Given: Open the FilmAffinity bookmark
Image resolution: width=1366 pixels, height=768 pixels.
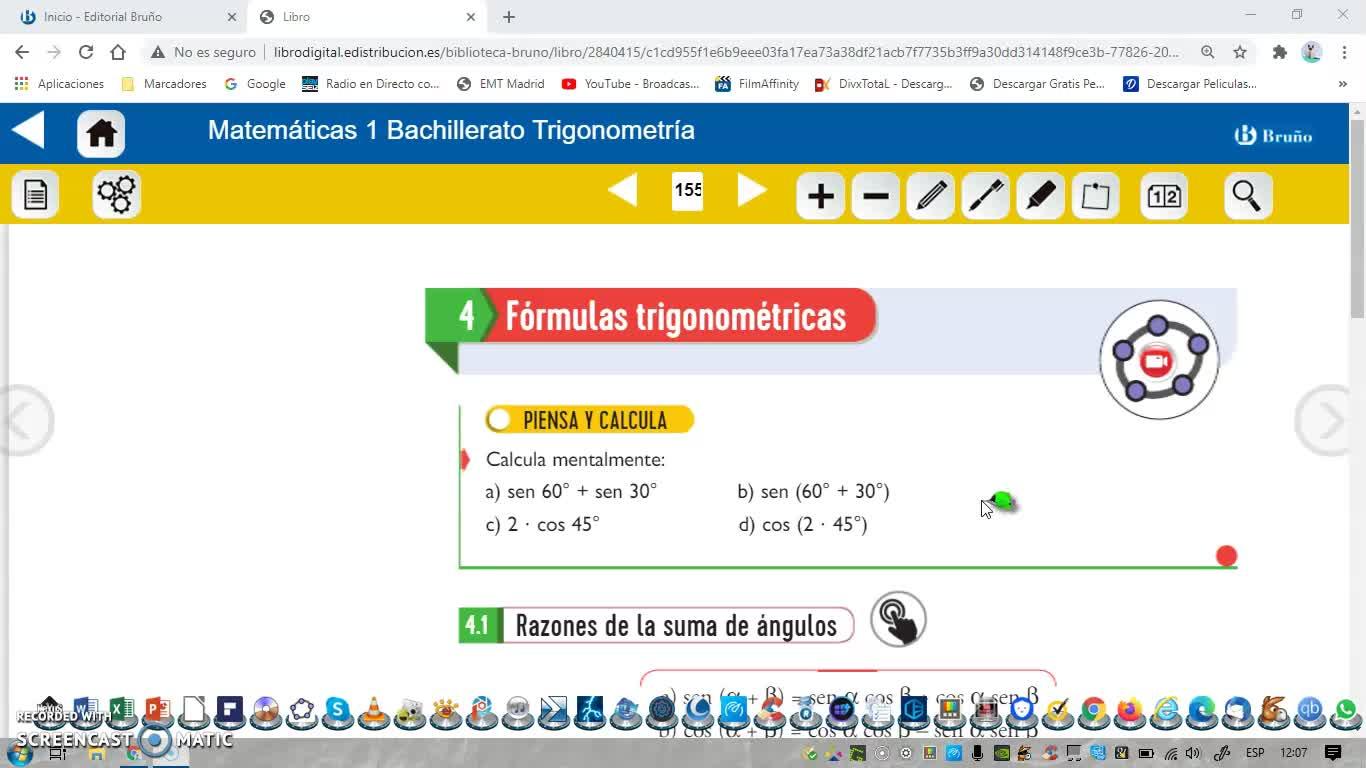Looking at the screenshot, I should pos(757,84).
